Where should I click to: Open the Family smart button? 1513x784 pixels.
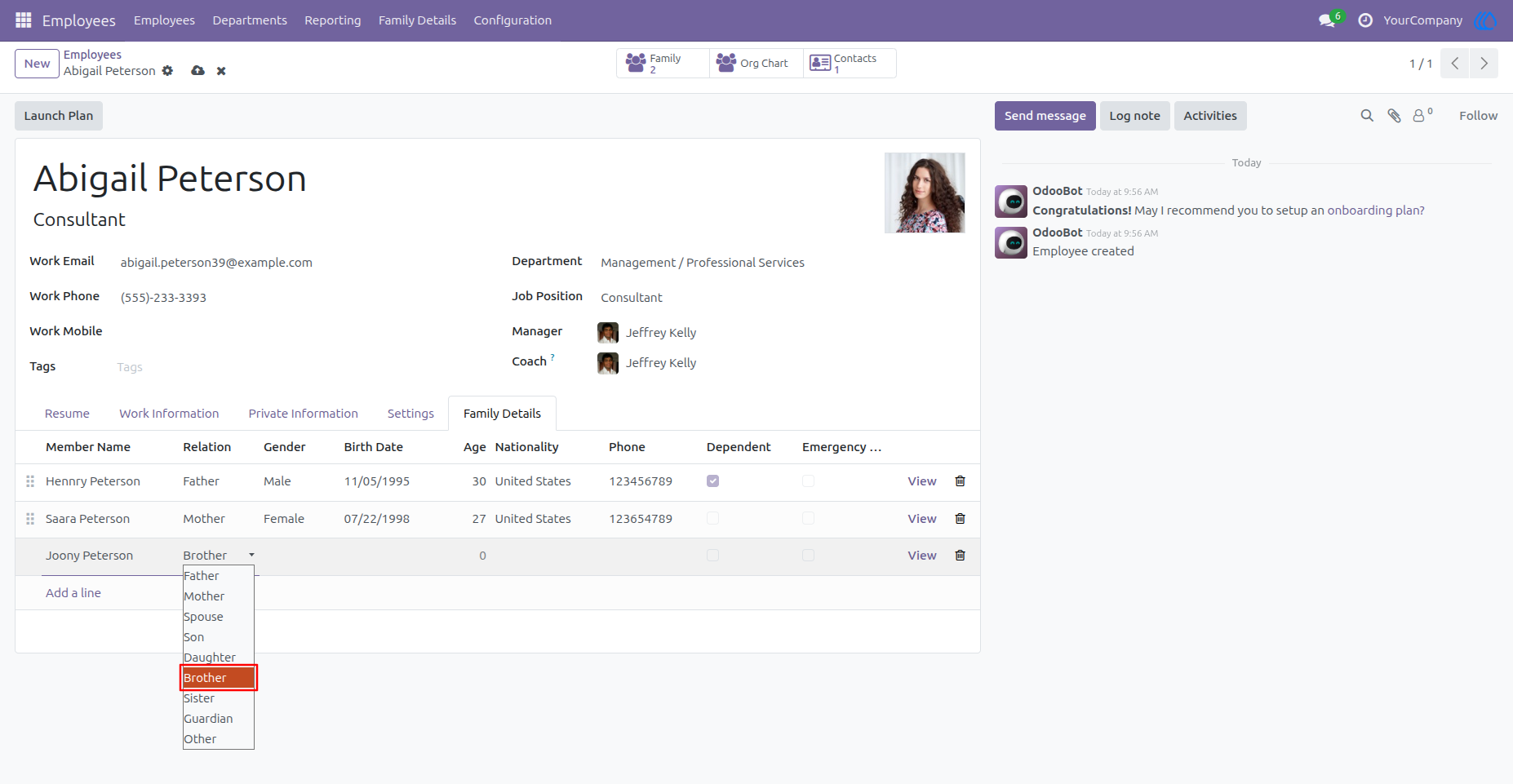pyautogui.click(x=662, y=63)
